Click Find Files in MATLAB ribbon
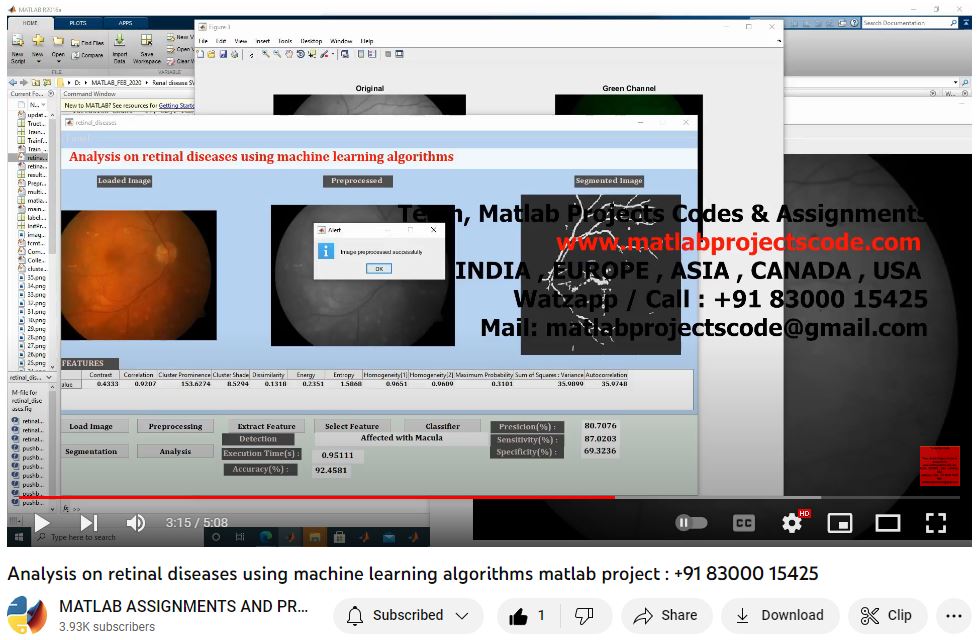 [87, 43]
